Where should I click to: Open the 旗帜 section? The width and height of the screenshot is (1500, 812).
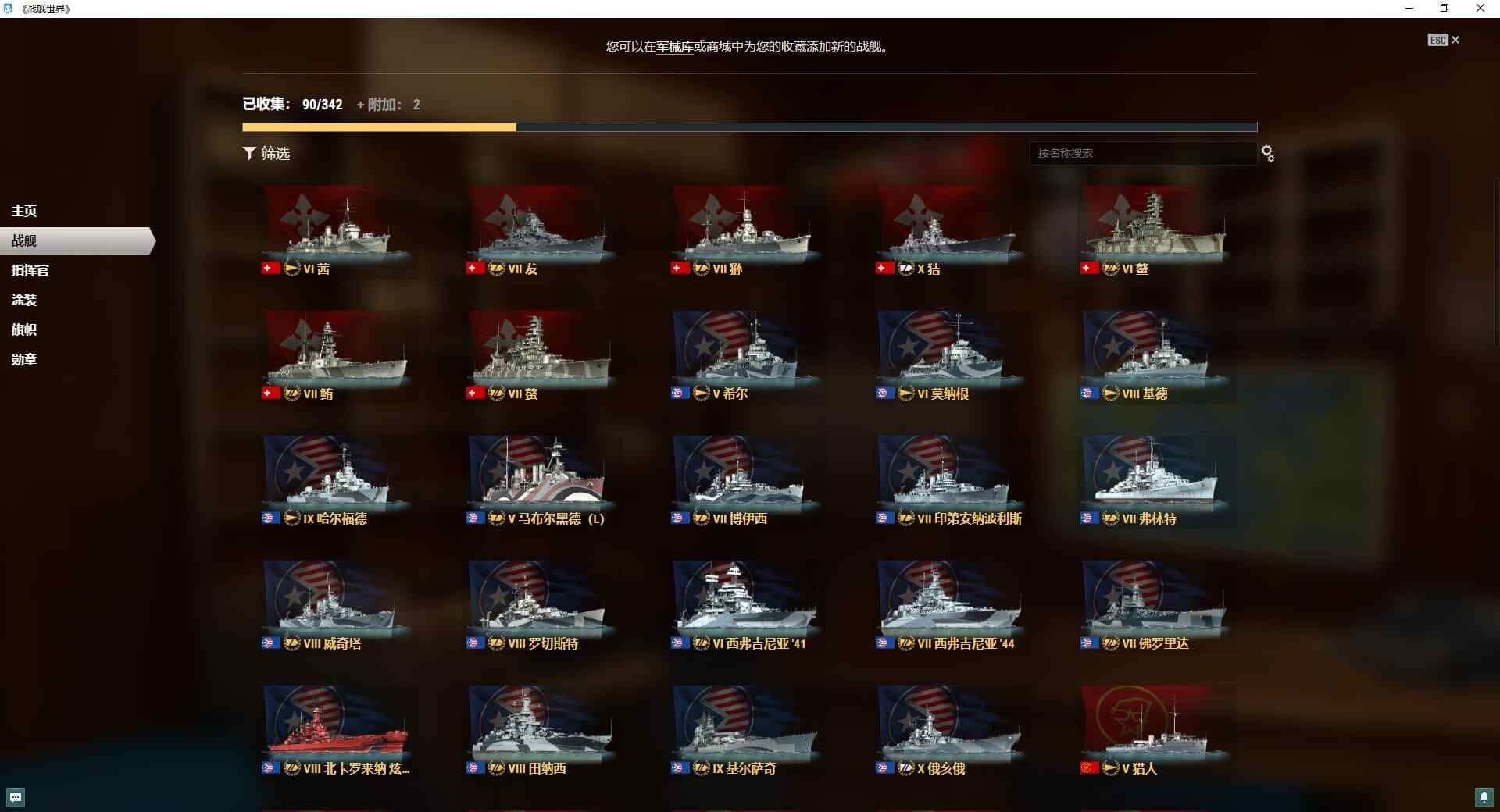[24, 329]
